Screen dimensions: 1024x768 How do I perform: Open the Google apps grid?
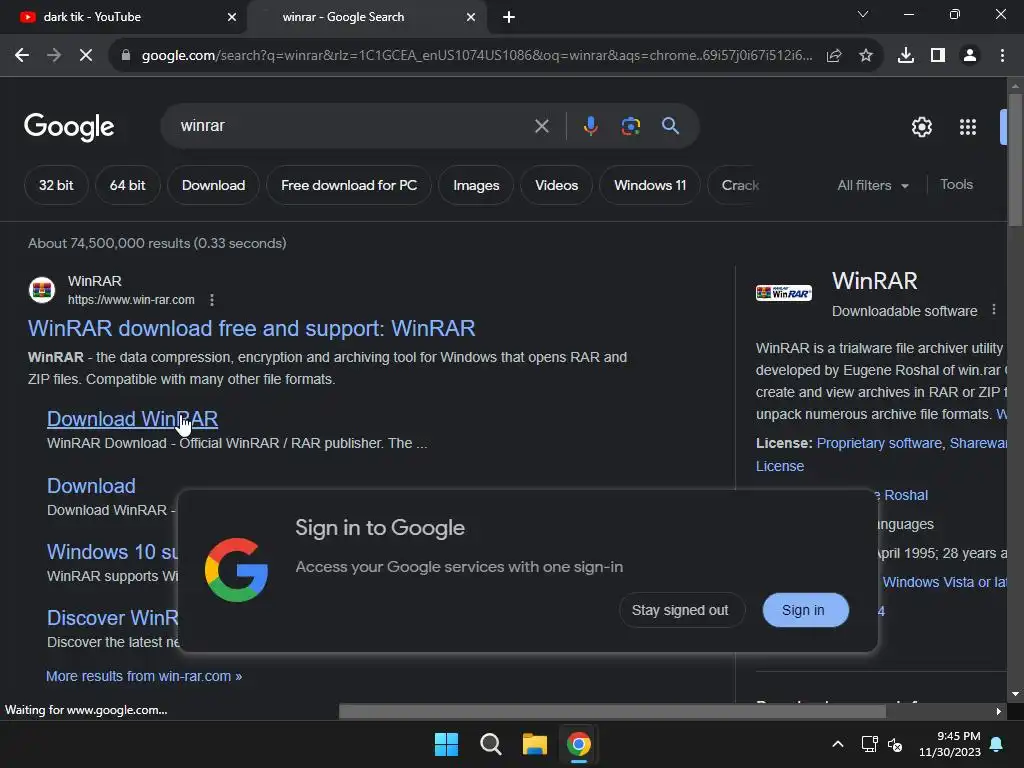968,127
